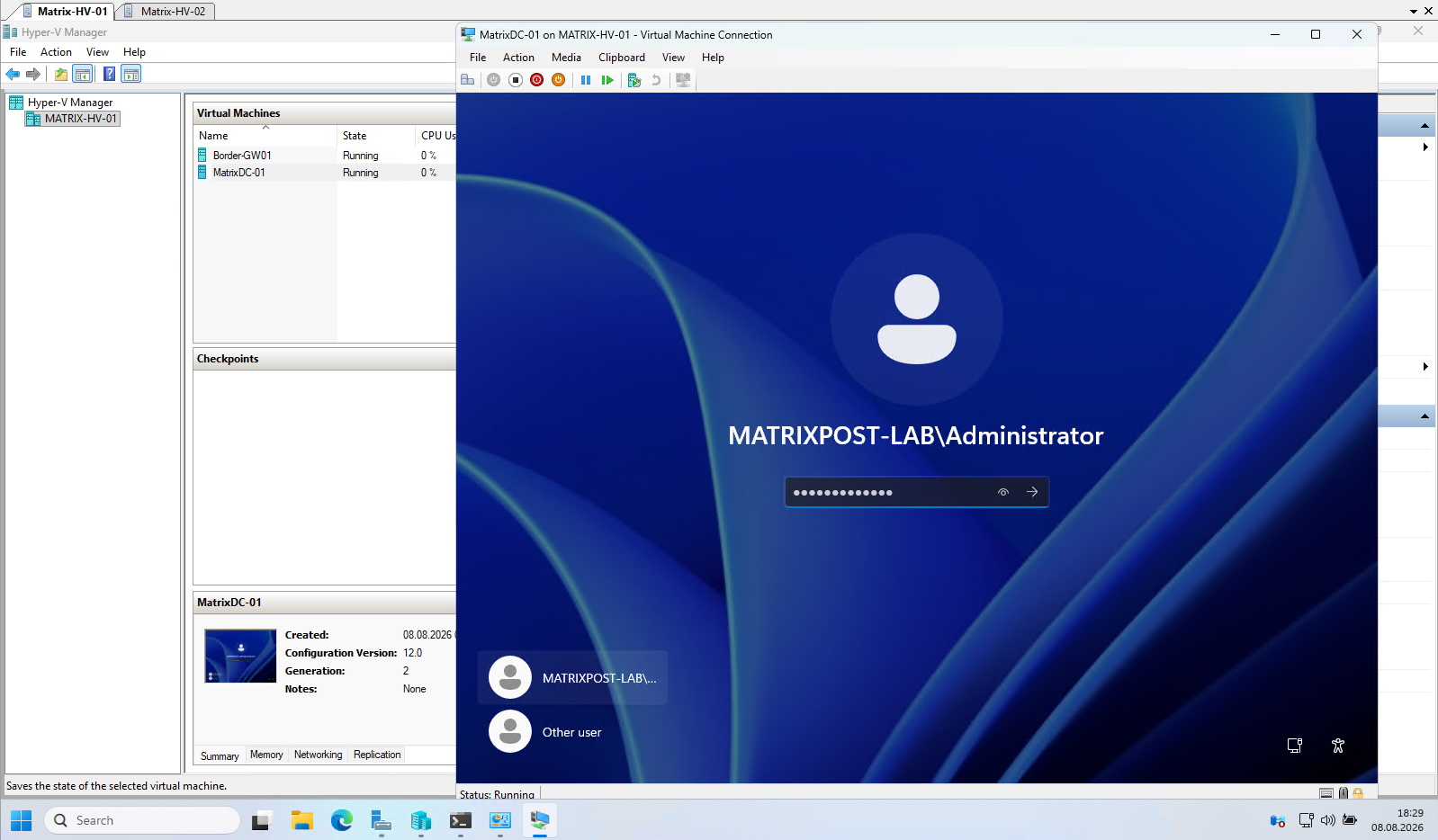Click the taskbar Search box
This screenshot has height=840, width=1438.
click(x=142, y=820)
